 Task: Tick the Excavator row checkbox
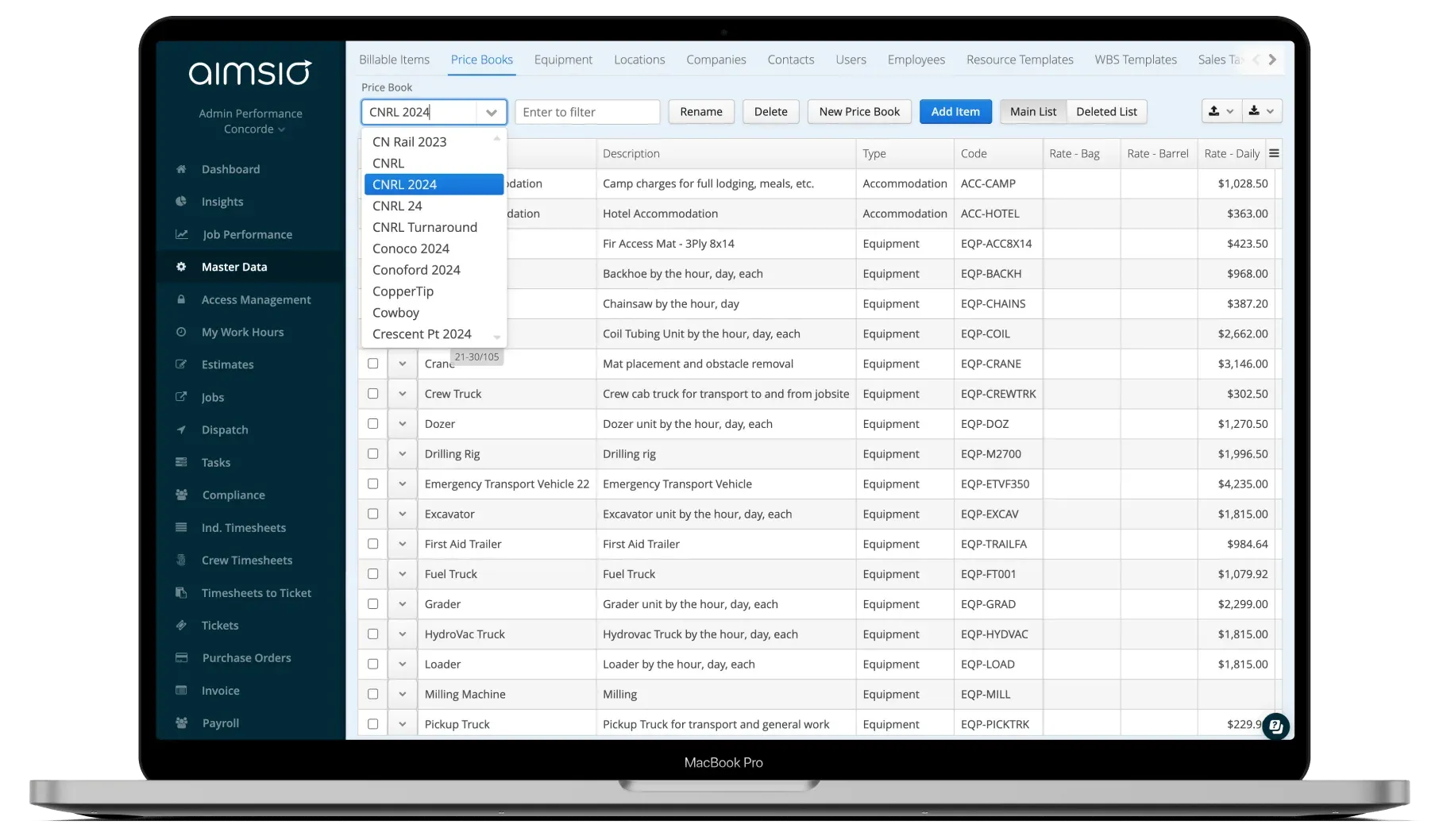372,514
